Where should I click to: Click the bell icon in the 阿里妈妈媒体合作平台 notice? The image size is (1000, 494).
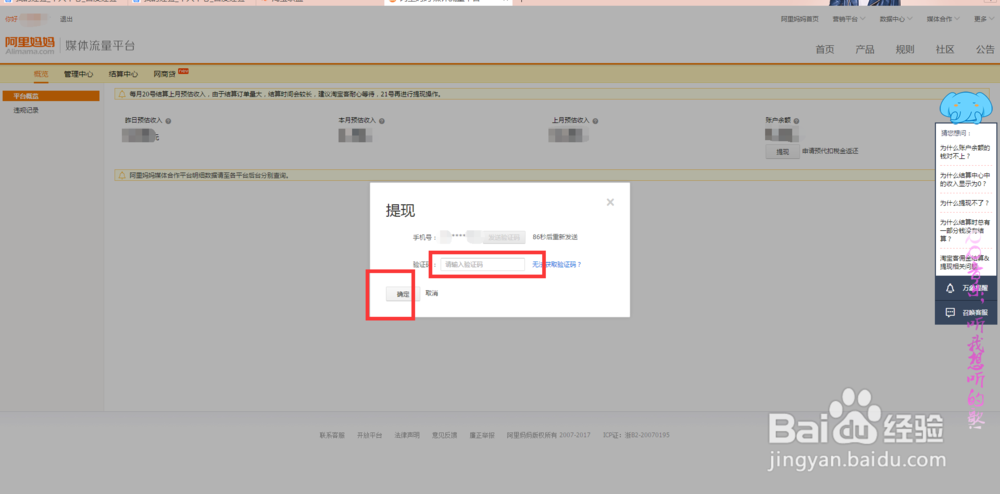coord(121,174)
